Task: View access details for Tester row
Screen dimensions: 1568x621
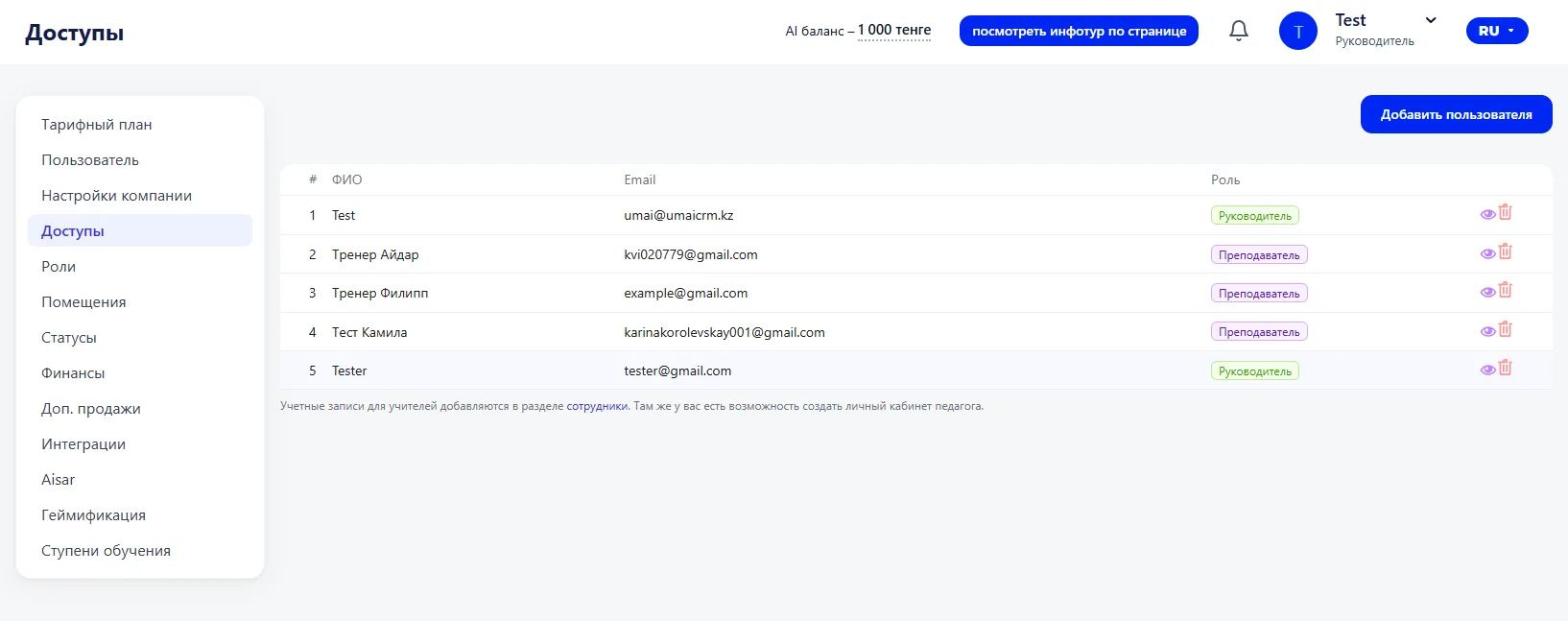Action: (x=1488, y=370)
